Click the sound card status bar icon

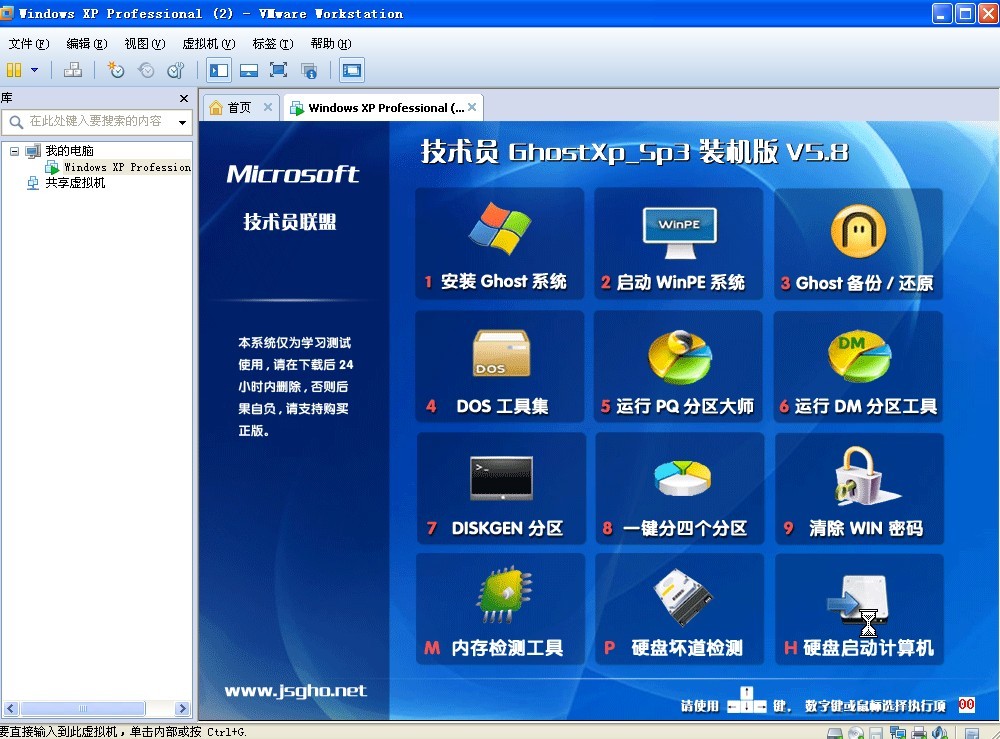point(940,733)
